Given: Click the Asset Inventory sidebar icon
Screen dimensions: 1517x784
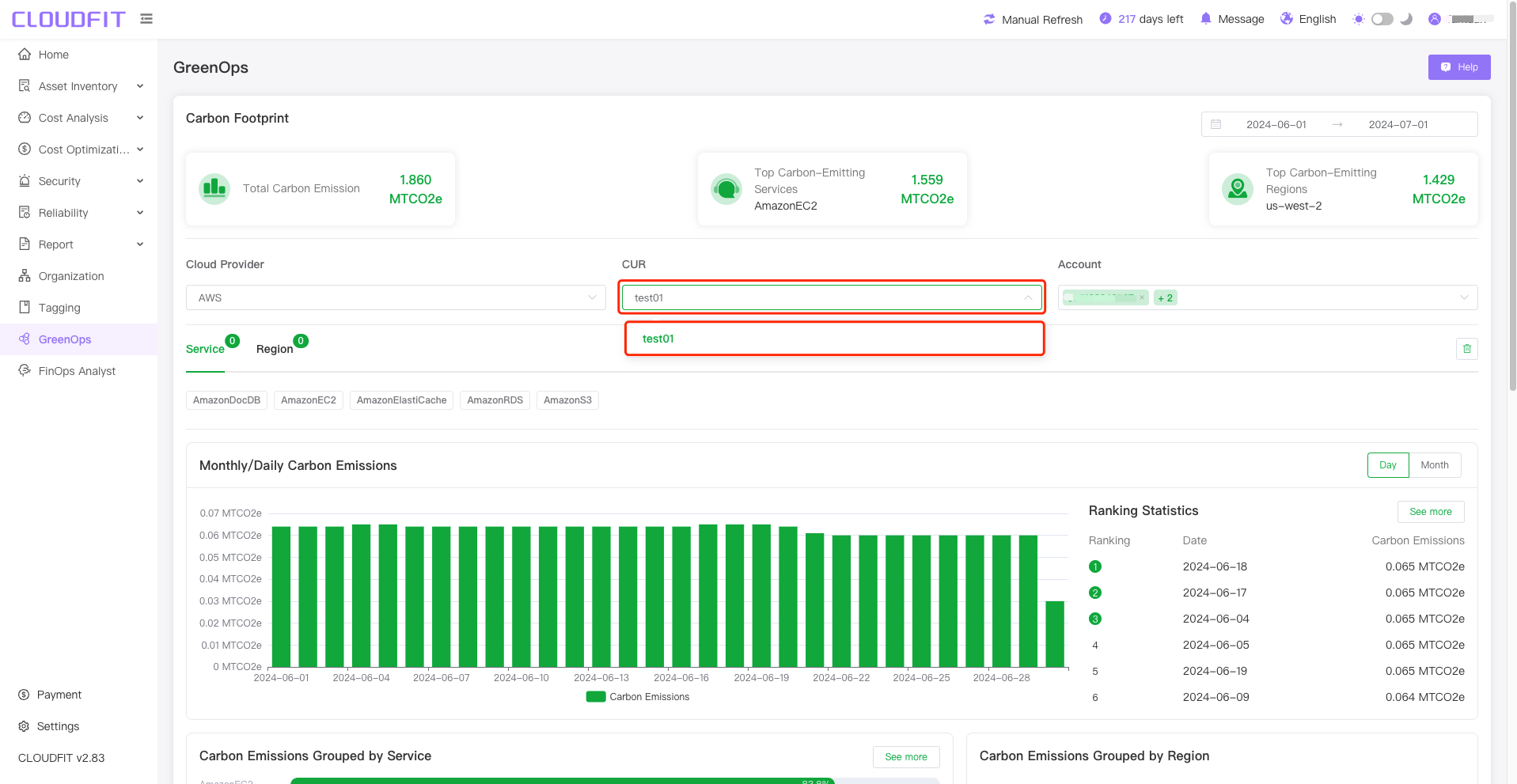Looking at the screenshot, I should (x=25, y=86).
